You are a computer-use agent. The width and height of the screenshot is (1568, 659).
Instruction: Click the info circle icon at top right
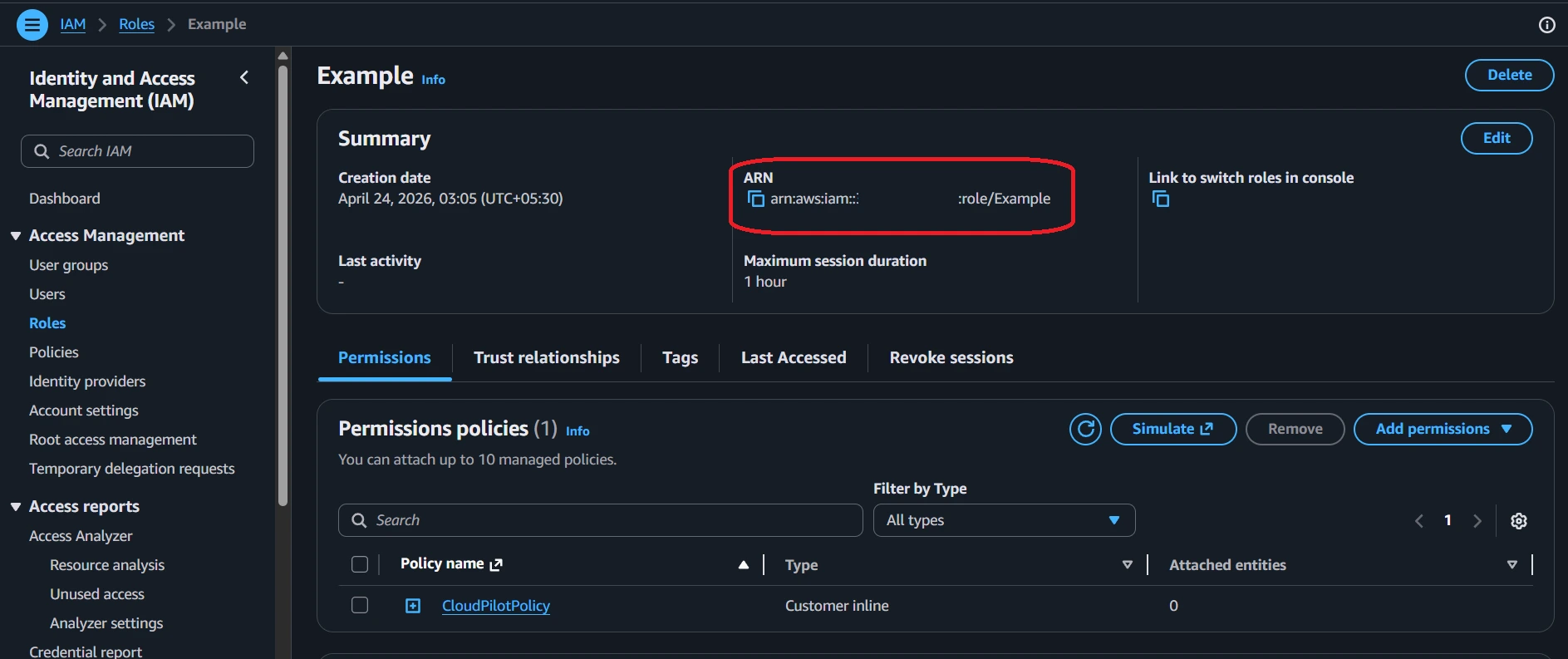point(1546,25)
